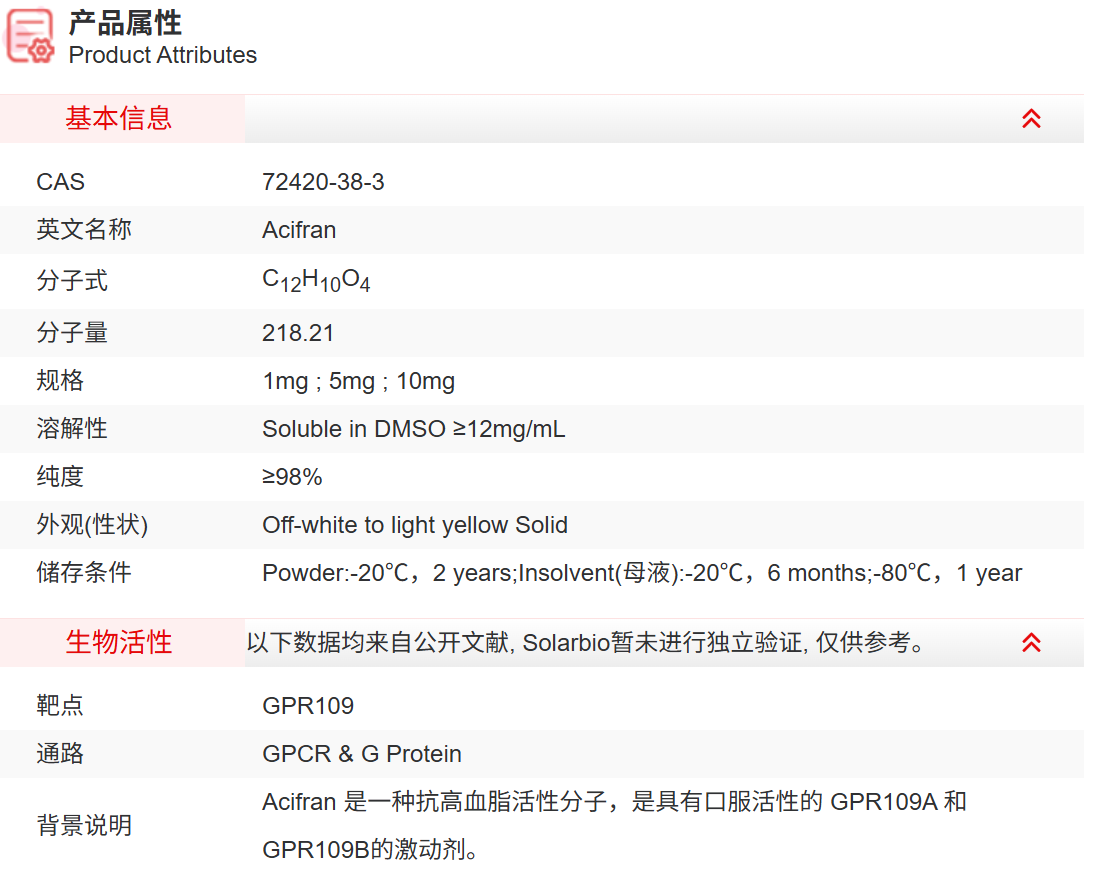Click the purity value ≥98%

(x=292, y=477)
